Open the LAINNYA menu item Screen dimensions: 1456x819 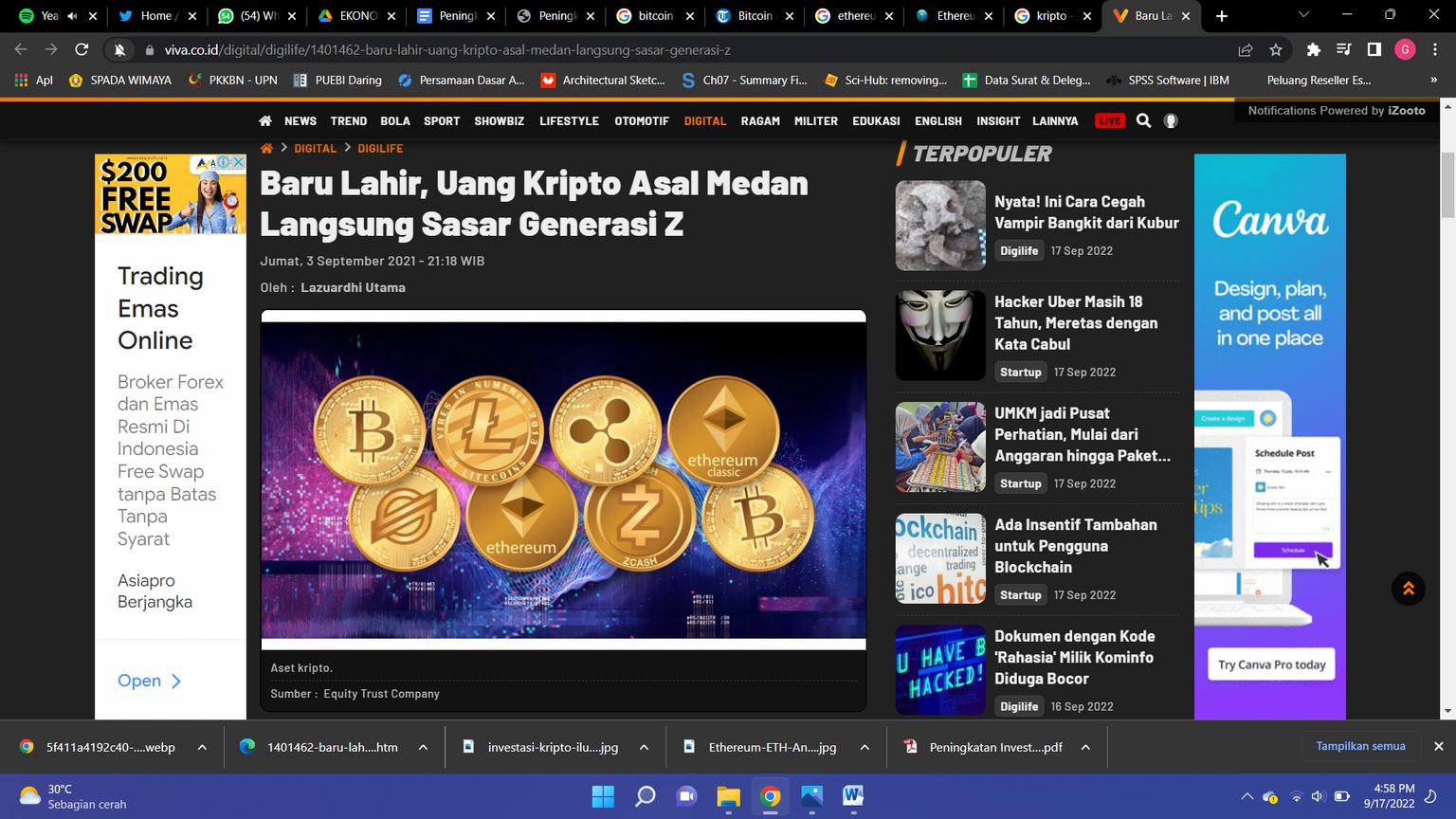point(1055,120)
